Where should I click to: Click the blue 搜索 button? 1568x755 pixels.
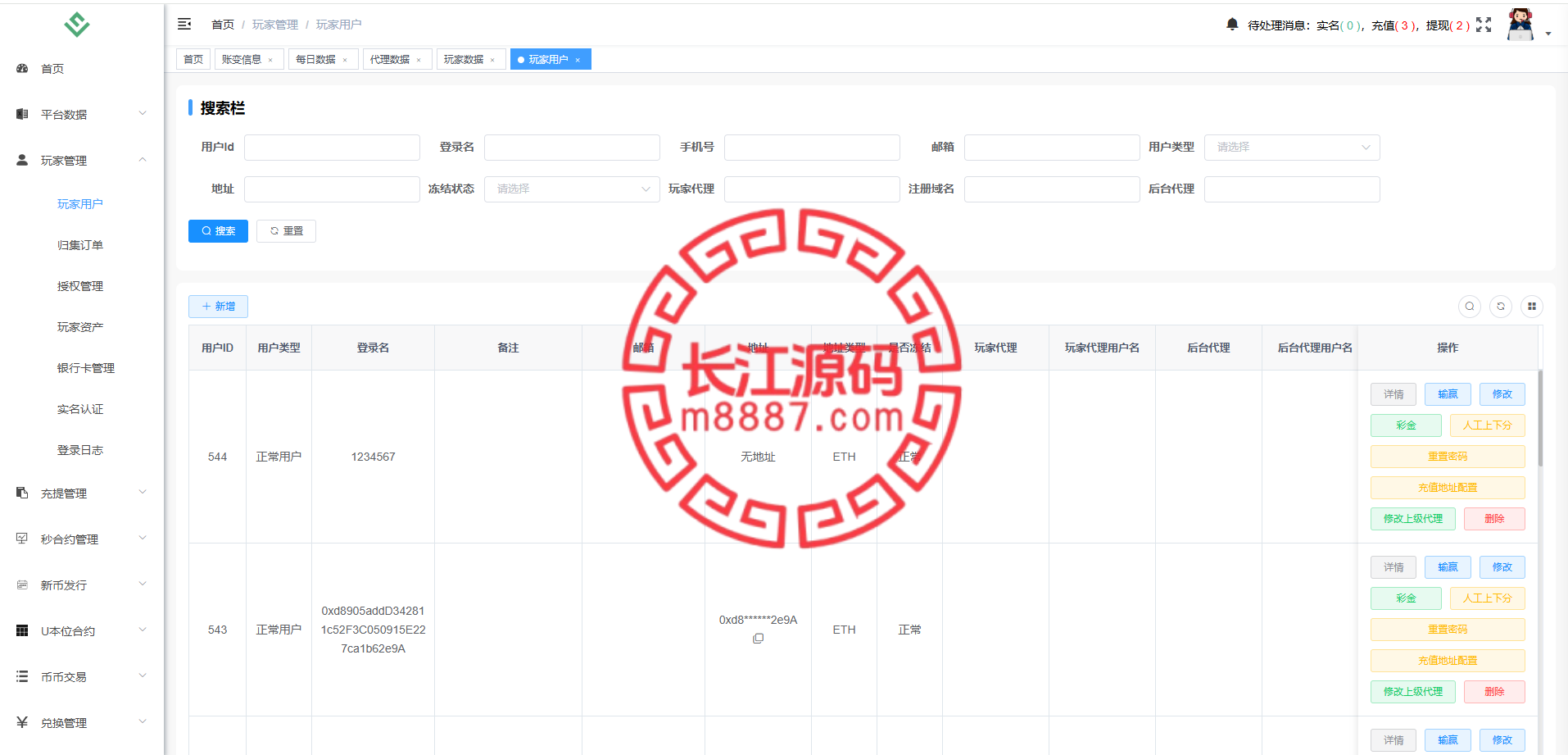pos(218,231)
